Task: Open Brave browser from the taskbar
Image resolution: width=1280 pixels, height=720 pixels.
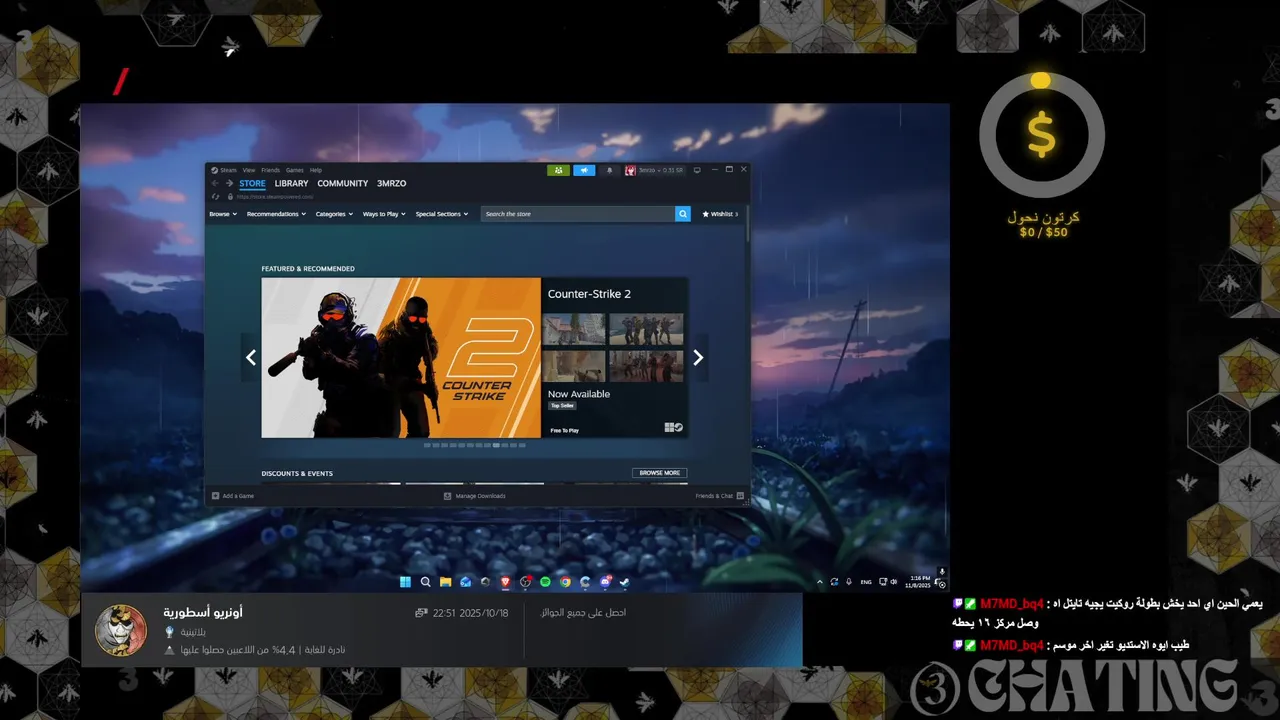Action: tap(505, 581)
